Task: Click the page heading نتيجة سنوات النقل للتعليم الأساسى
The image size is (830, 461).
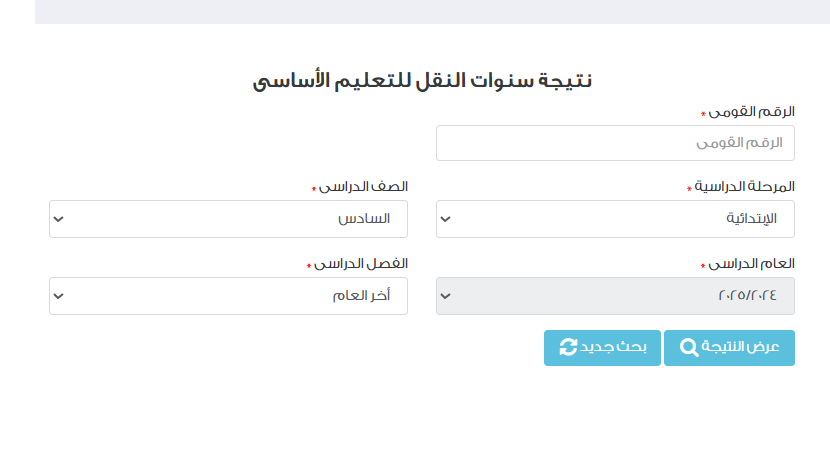Action: [x=422, y=80]
